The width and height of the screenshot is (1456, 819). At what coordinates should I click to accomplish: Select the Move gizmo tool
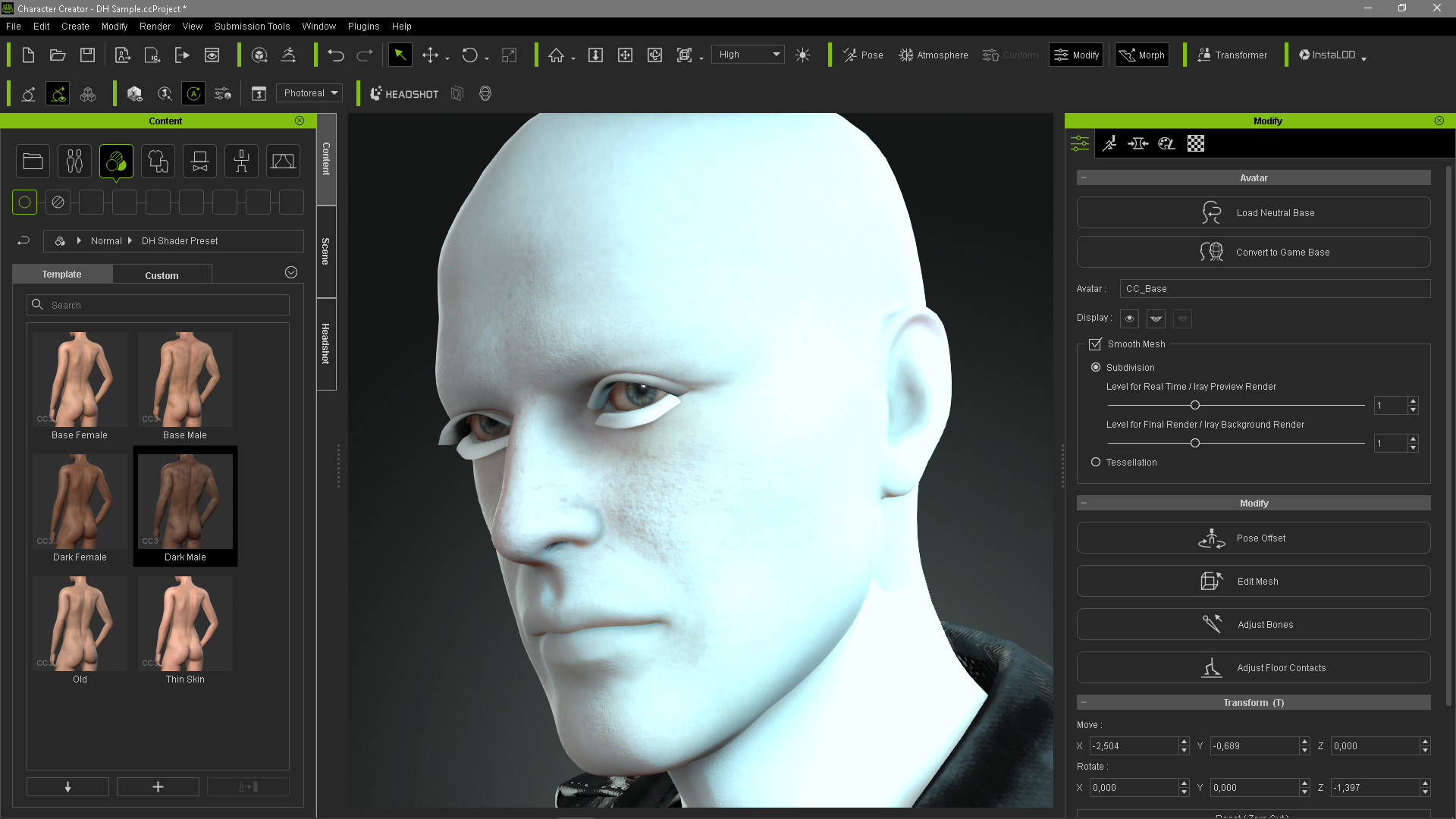(430, 55)
